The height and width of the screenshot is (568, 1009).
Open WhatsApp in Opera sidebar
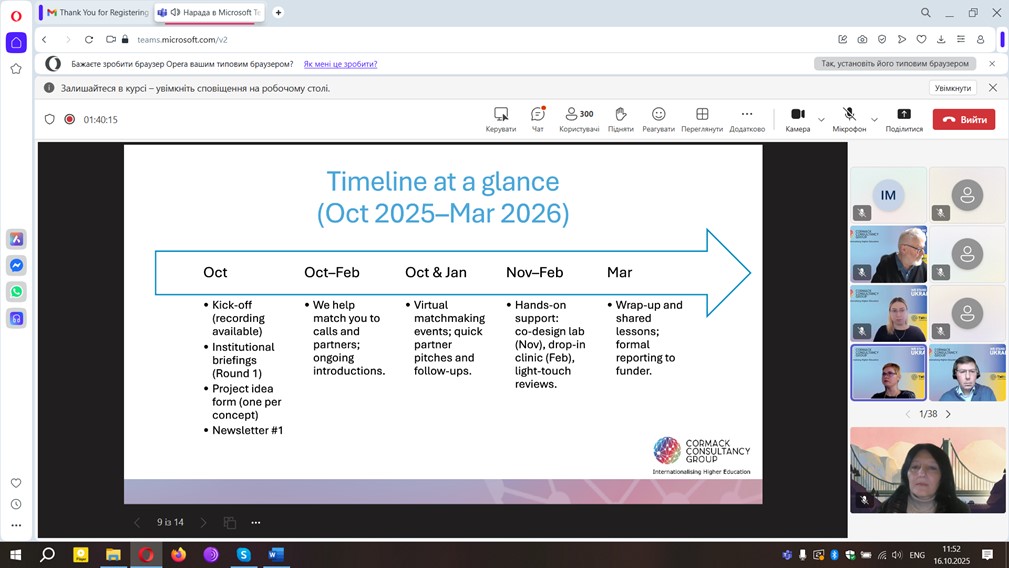point(16,292)
